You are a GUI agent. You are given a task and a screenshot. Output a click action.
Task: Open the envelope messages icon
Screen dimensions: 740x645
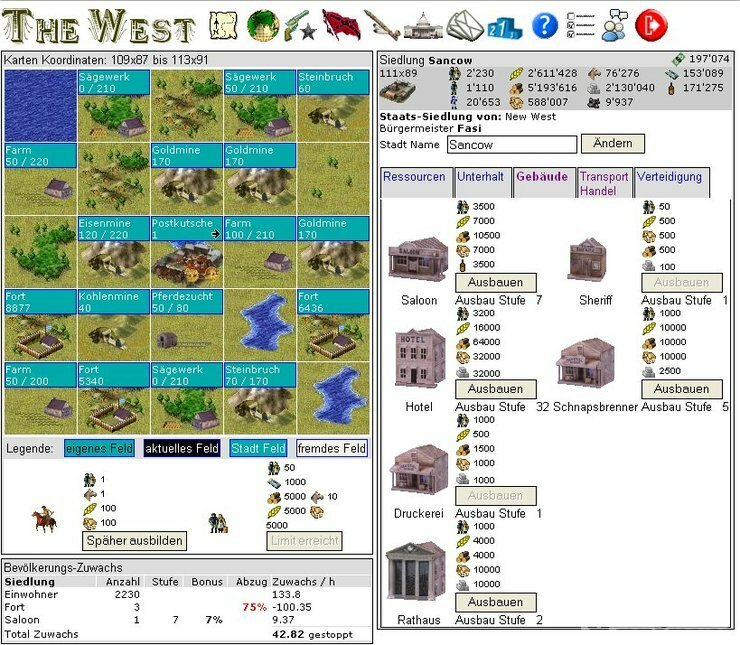tap(465, 25)
